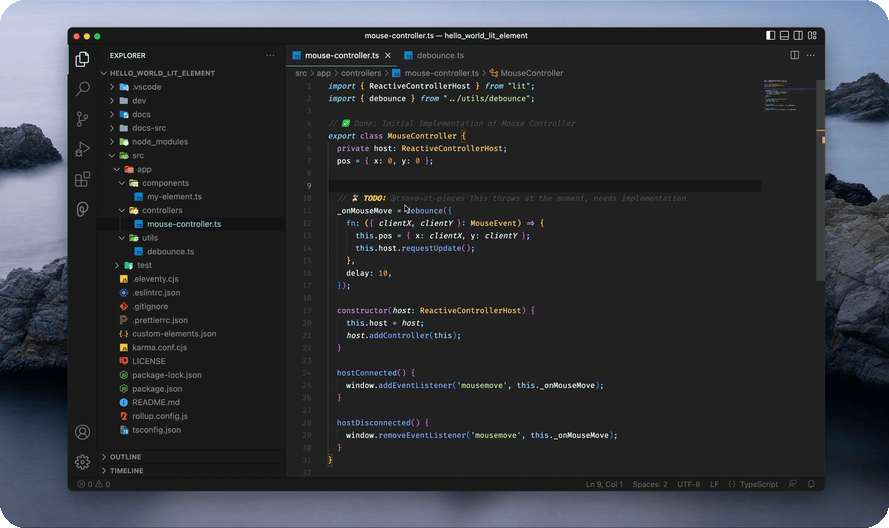Click the Accounts icon in activity bar

[83, 432]
